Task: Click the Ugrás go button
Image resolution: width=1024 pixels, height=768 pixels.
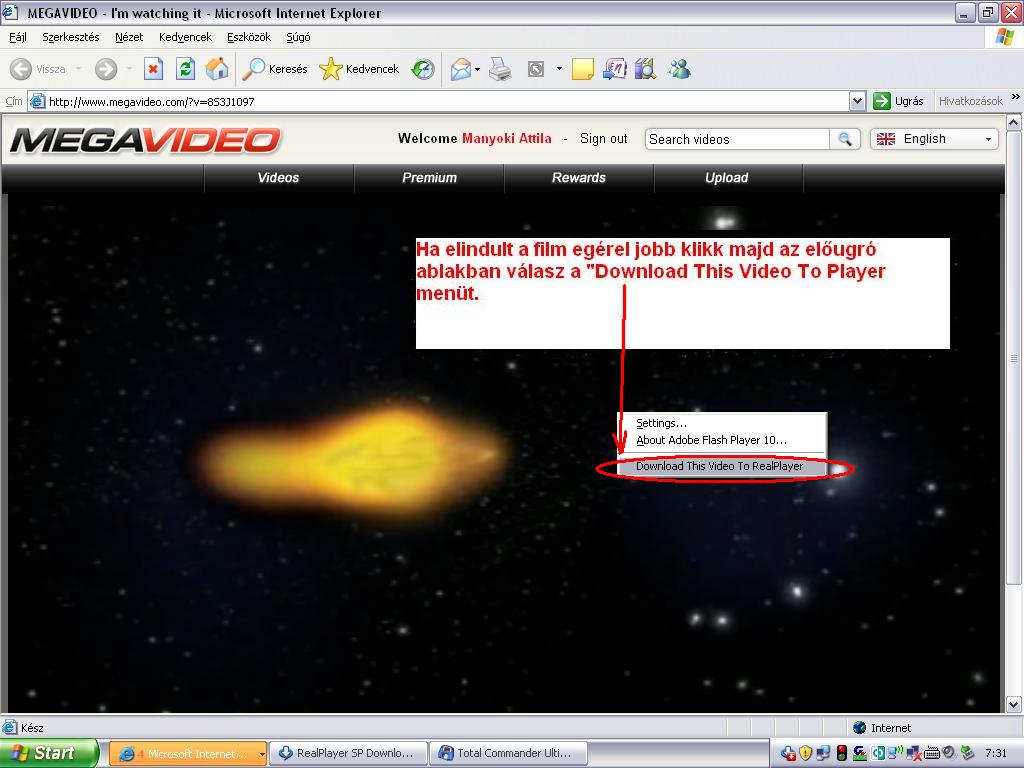Action: pyautogui.click(x=899, y=101)
